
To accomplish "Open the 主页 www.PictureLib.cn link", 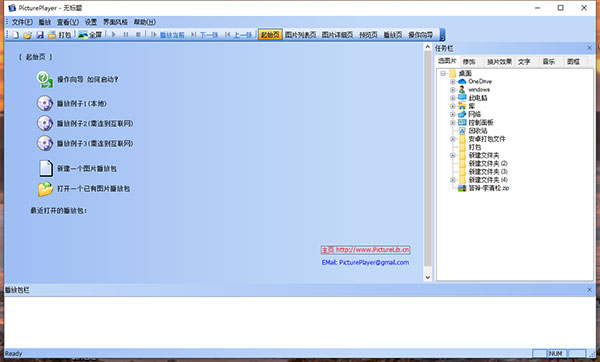I will pyautogui.click(x=365, y=250).
